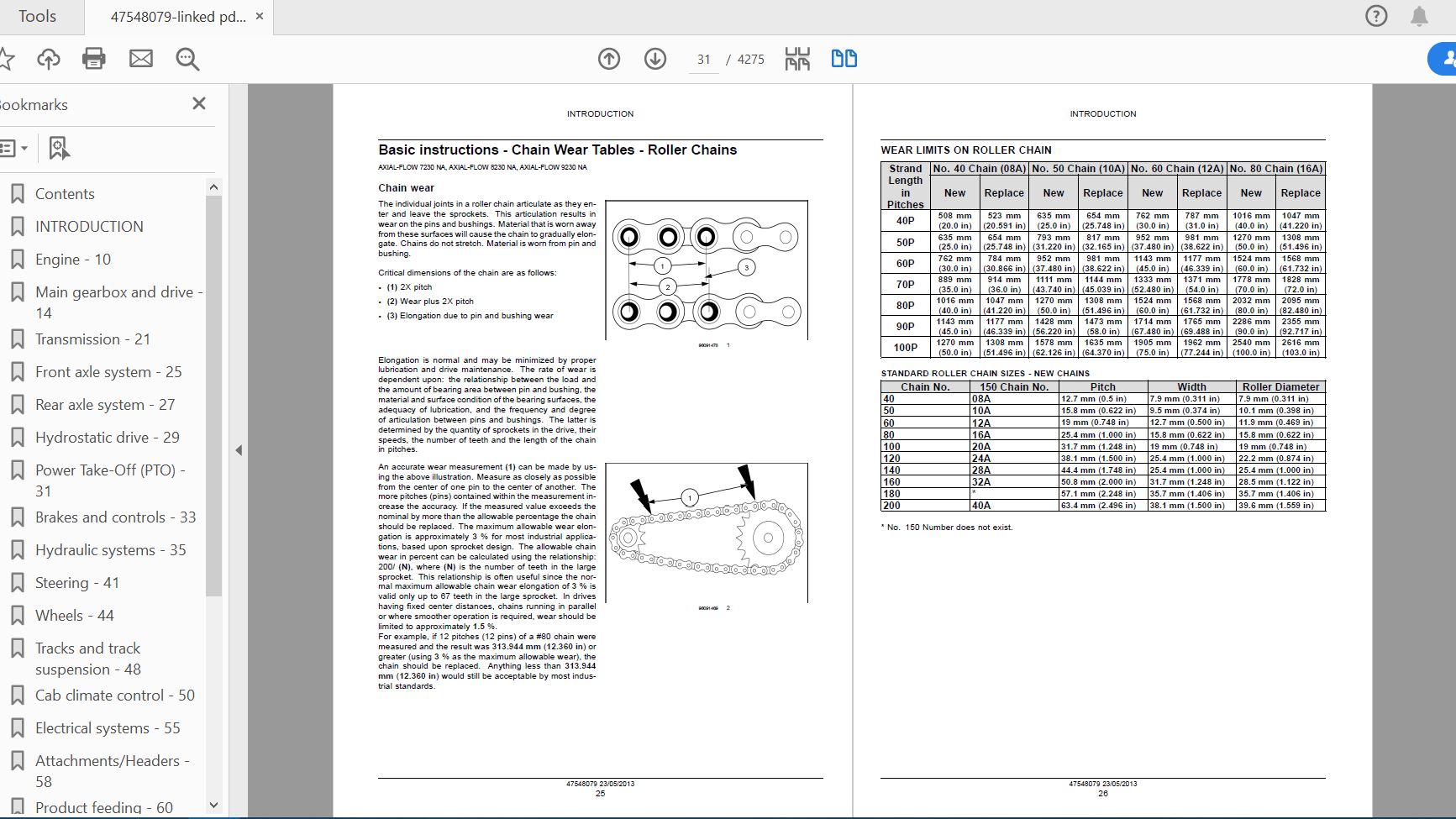The height and width of the screenshot is (819, 1456).
Task: Open the bookmarks options dropdown
Action: click(x=13, y=149)
